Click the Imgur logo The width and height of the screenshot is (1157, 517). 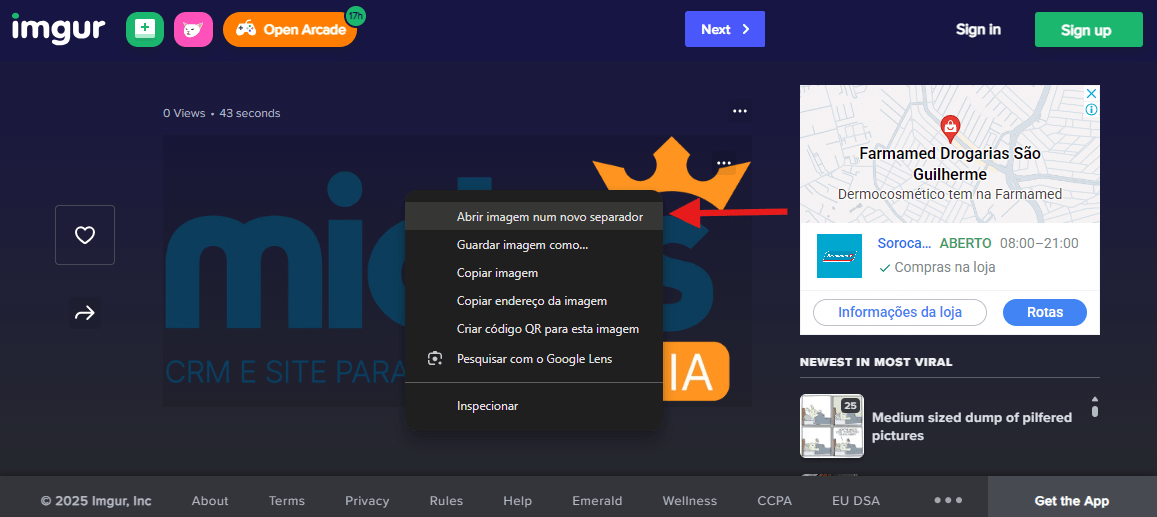(58, 29)
